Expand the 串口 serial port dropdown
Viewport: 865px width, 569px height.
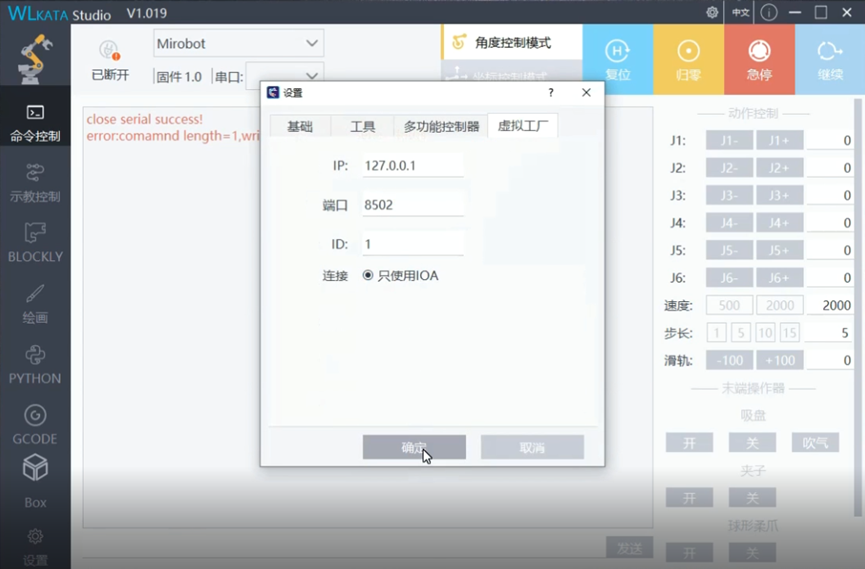[285, 76]
